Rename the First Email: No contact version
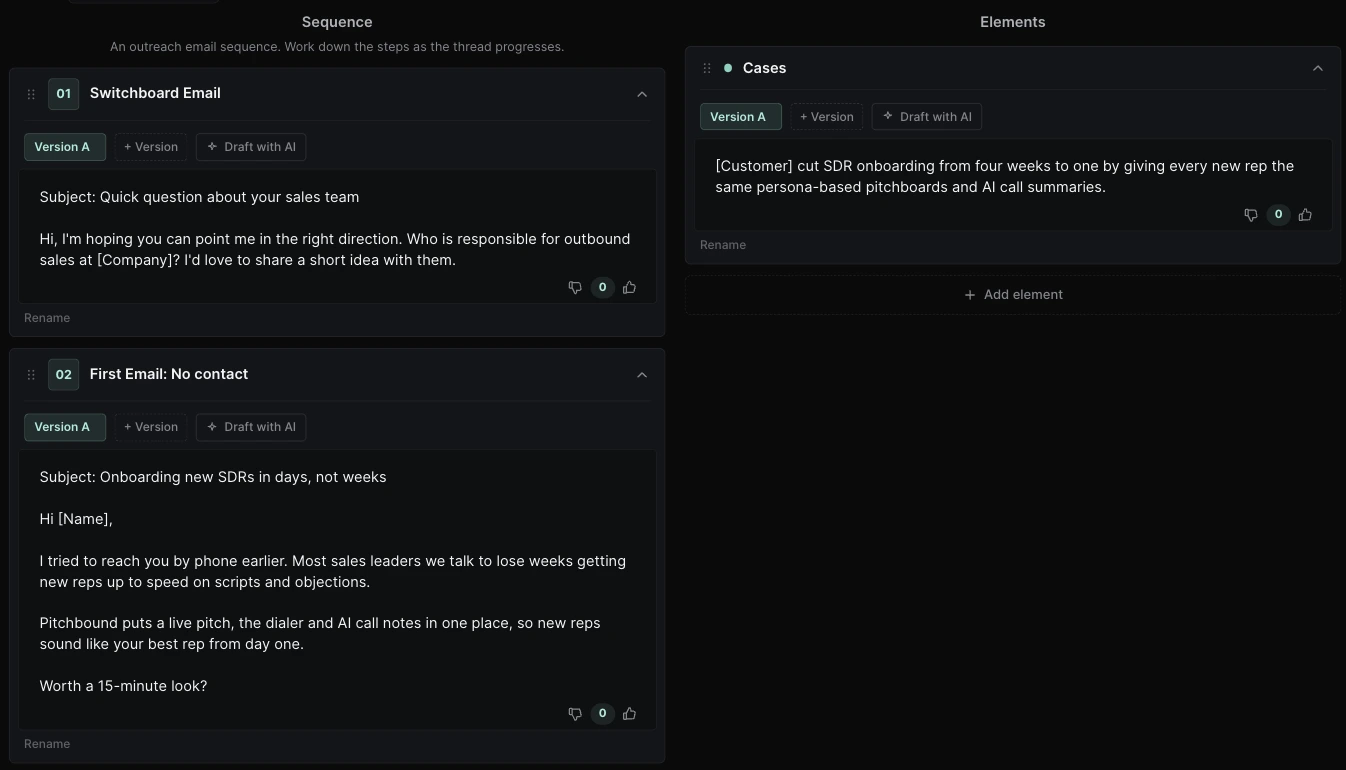This screenshot has width=1346, height=770. (x=47, y=744)
